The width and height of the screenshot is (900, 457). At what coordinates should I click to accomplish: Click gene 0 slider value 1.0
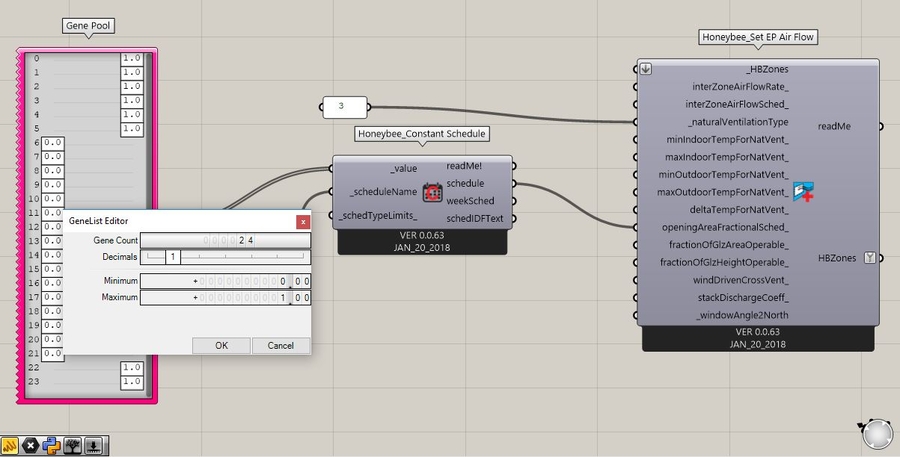coord(131,59)
